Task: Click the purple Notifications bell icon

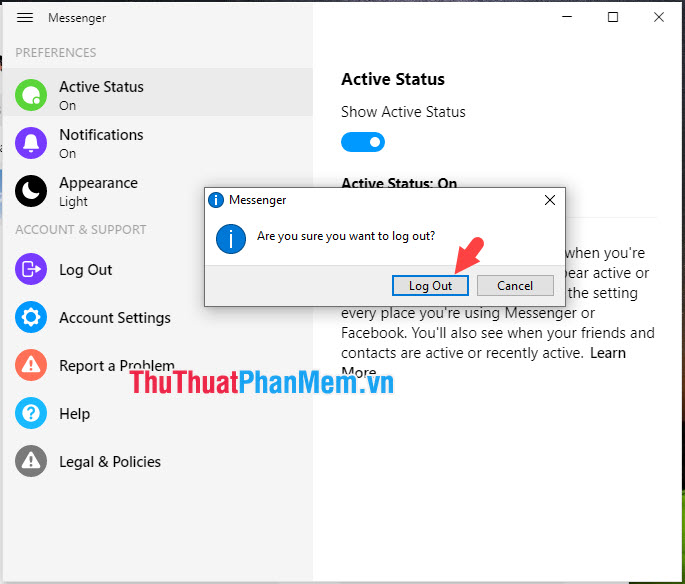Action: coord(31,143)
